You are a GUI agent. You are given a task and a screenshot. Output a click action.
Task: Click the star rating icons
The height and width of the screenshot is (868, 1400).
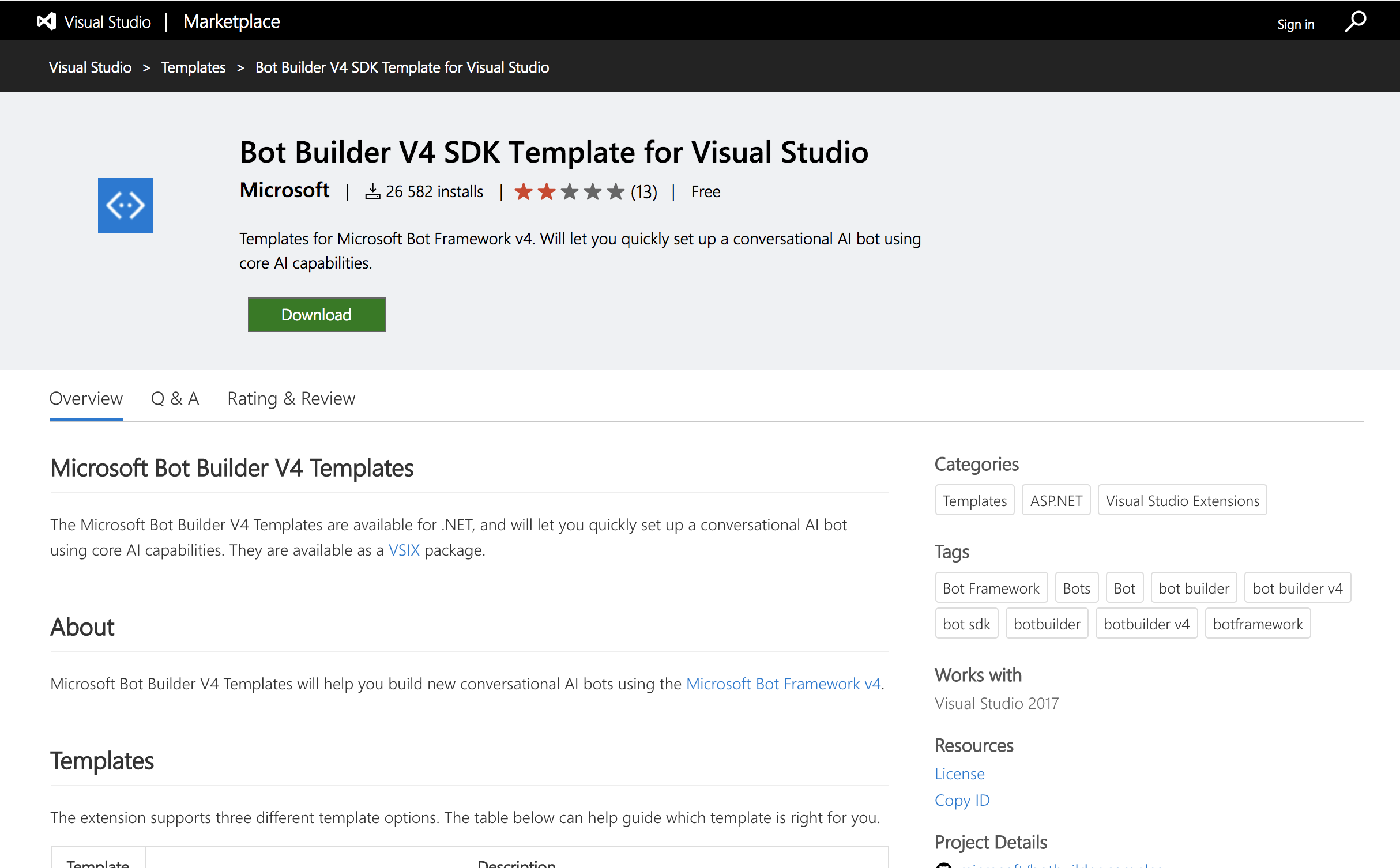(x=569, y=191)
